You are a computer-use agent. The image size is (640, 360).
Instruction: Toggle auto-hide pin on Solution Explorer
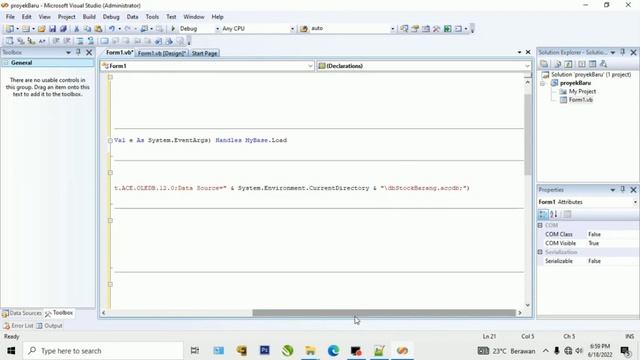pos(622,52)
